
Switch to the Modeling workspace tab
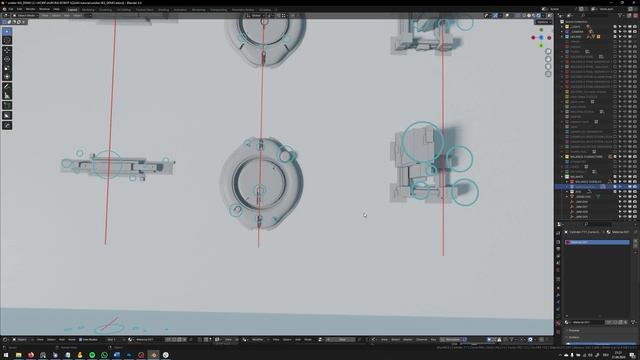(88, 9)
